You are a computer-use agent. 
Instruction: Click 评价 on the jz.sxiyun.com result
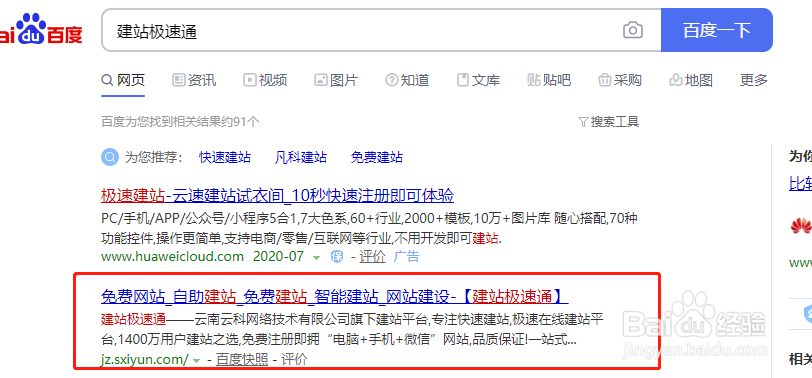click(x=294, y=359)
